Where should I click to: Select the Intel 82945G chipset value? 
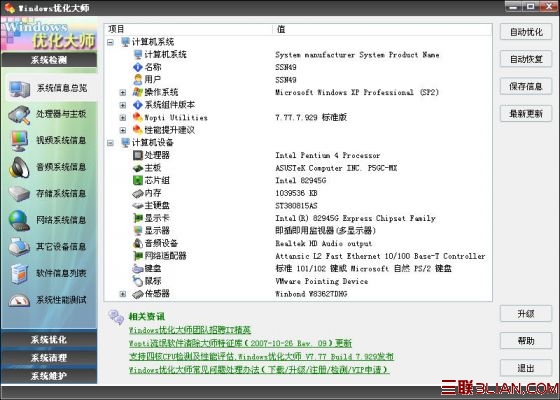tap(300, 181)
